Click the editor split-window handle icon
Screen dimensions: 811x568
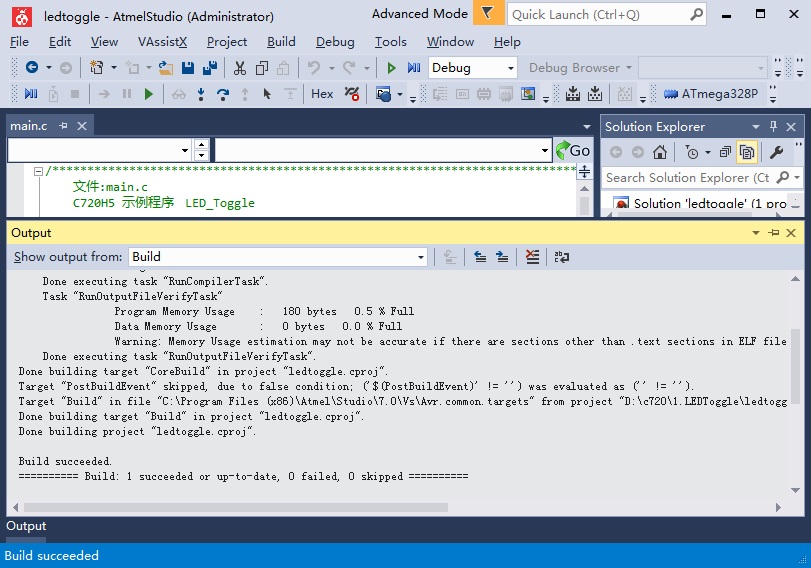pos(584,171)
